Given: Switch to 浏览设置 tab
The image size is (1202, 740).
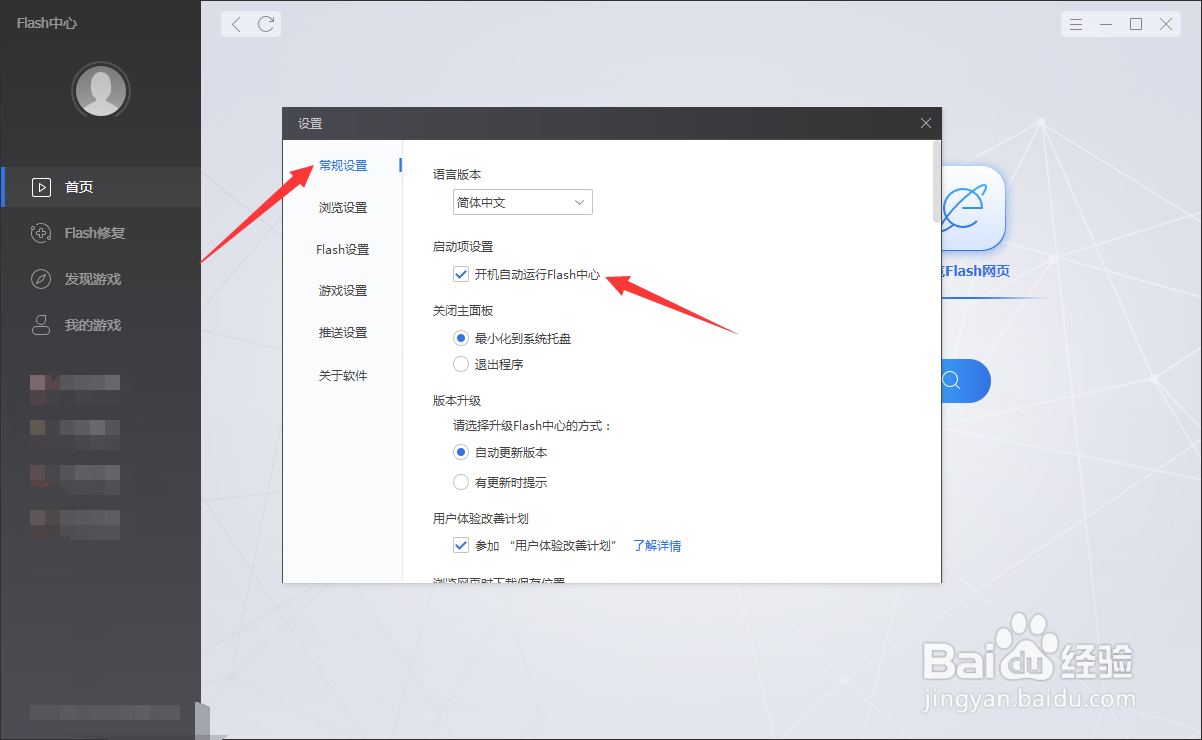Looking at the screenshot, I should point(343,207).
